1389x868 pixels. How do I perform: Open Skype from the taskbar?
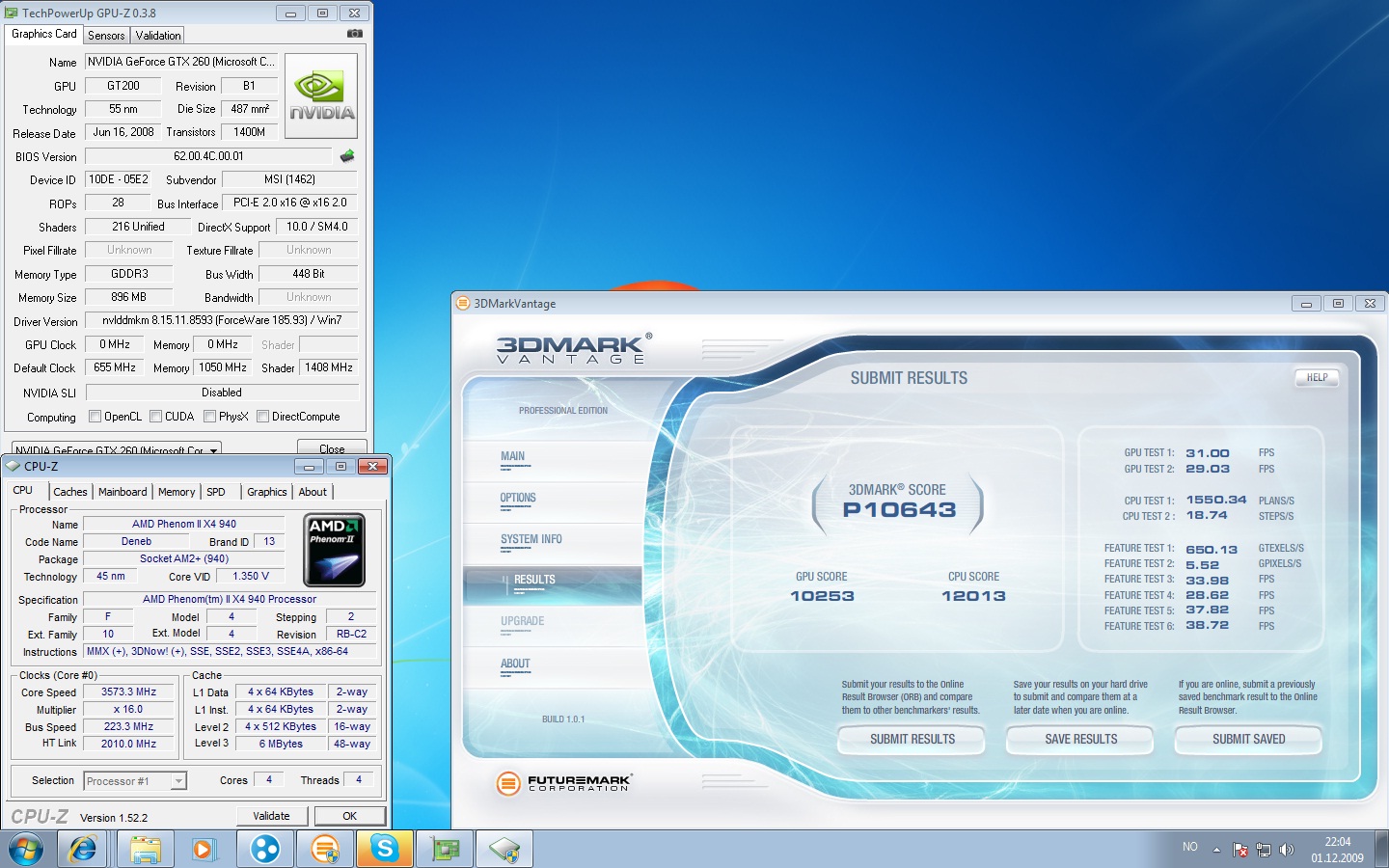click(385, 849)
